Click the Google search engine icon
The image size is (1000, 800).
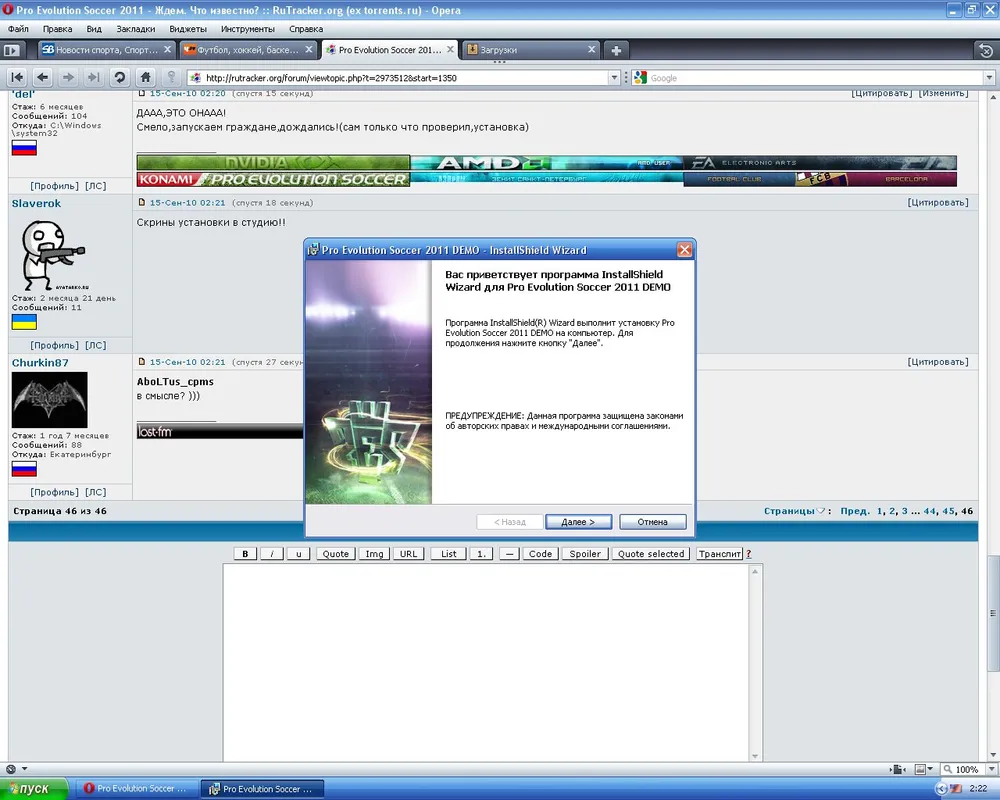tap(640, 78)
